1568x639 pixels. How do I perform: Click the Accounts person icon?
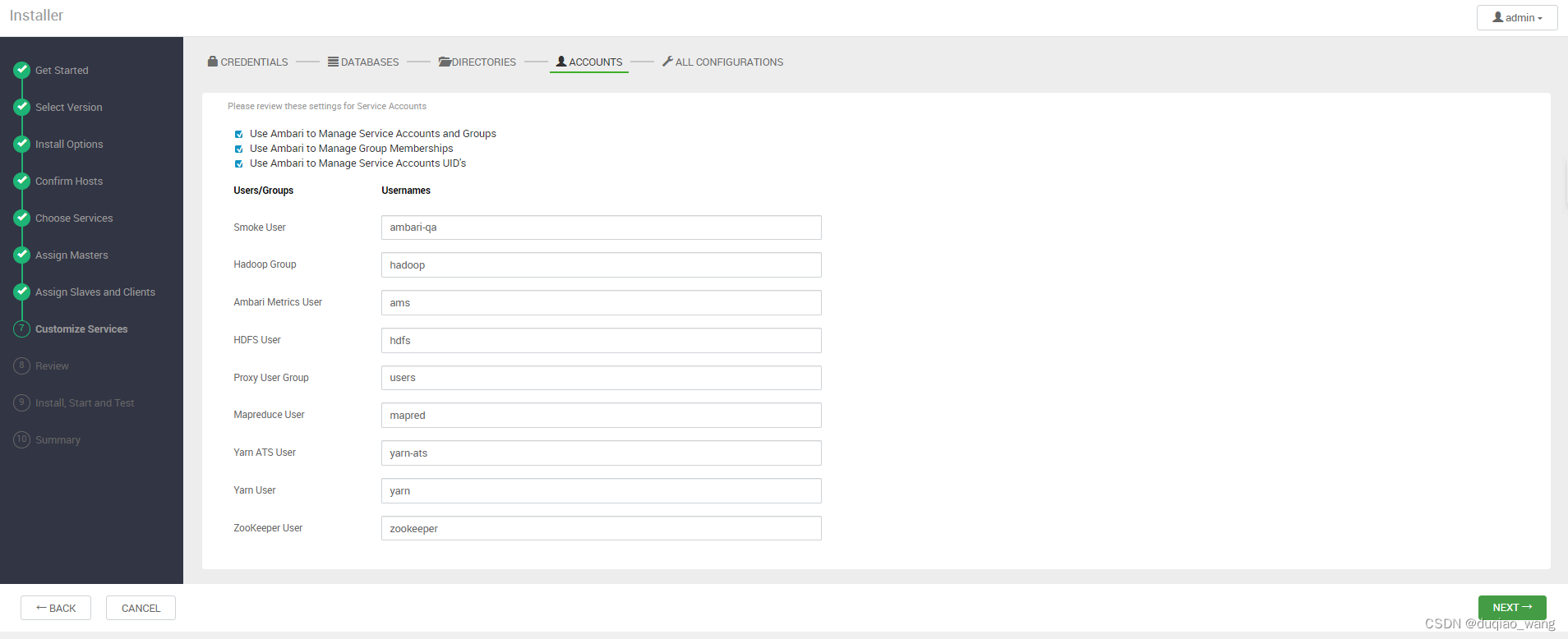click(561, 61)
